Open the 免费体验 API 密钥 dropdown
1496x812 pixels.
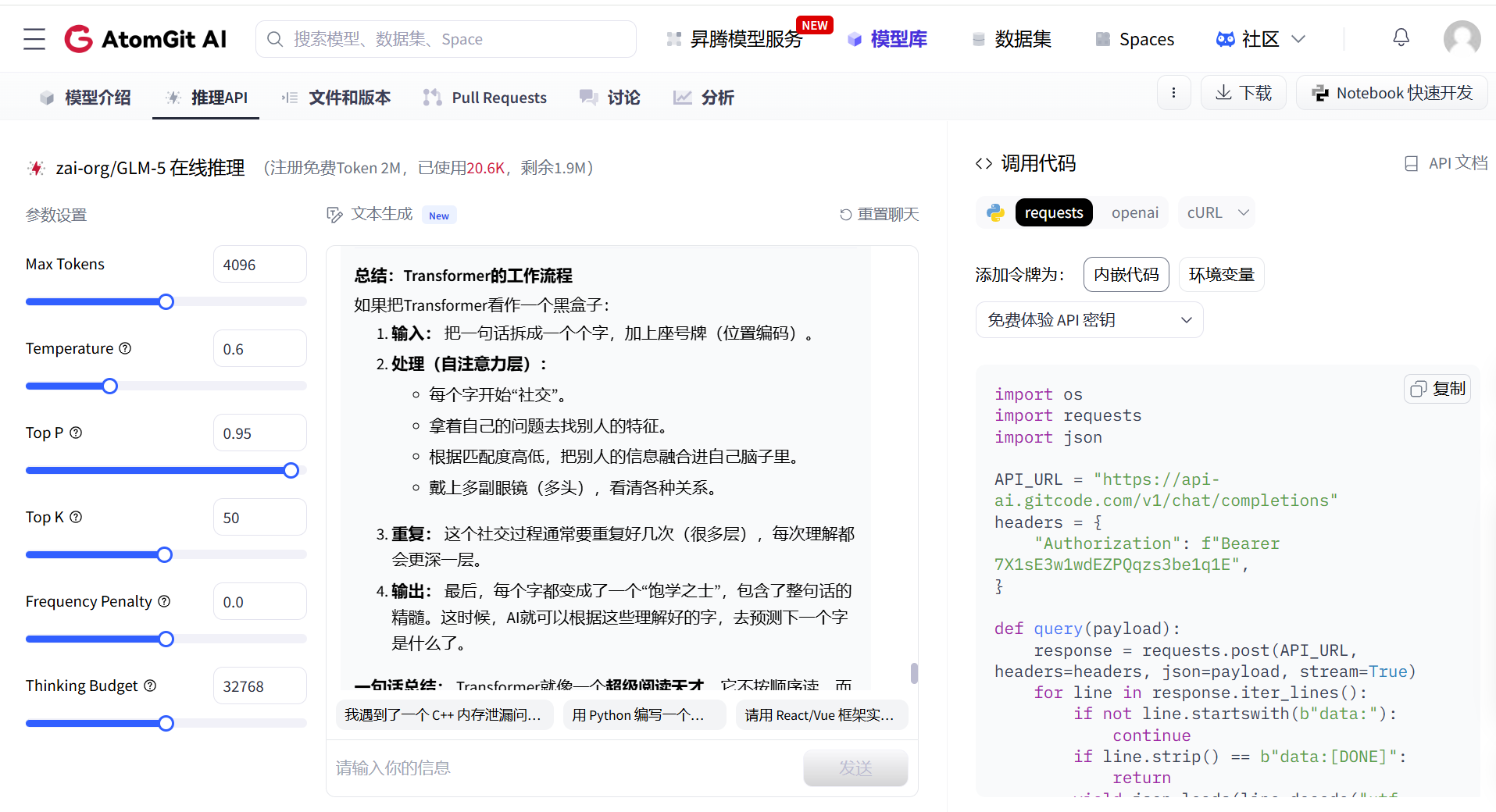coord(1088,319)
